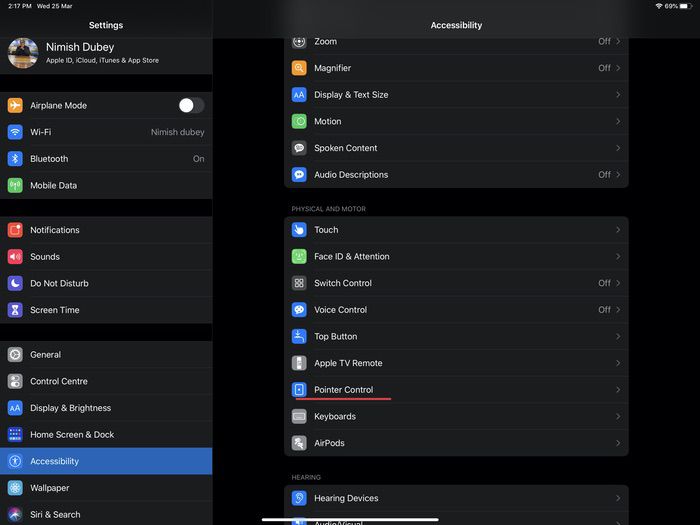Tap the Wallpaper flower icon

click(15, 488)
